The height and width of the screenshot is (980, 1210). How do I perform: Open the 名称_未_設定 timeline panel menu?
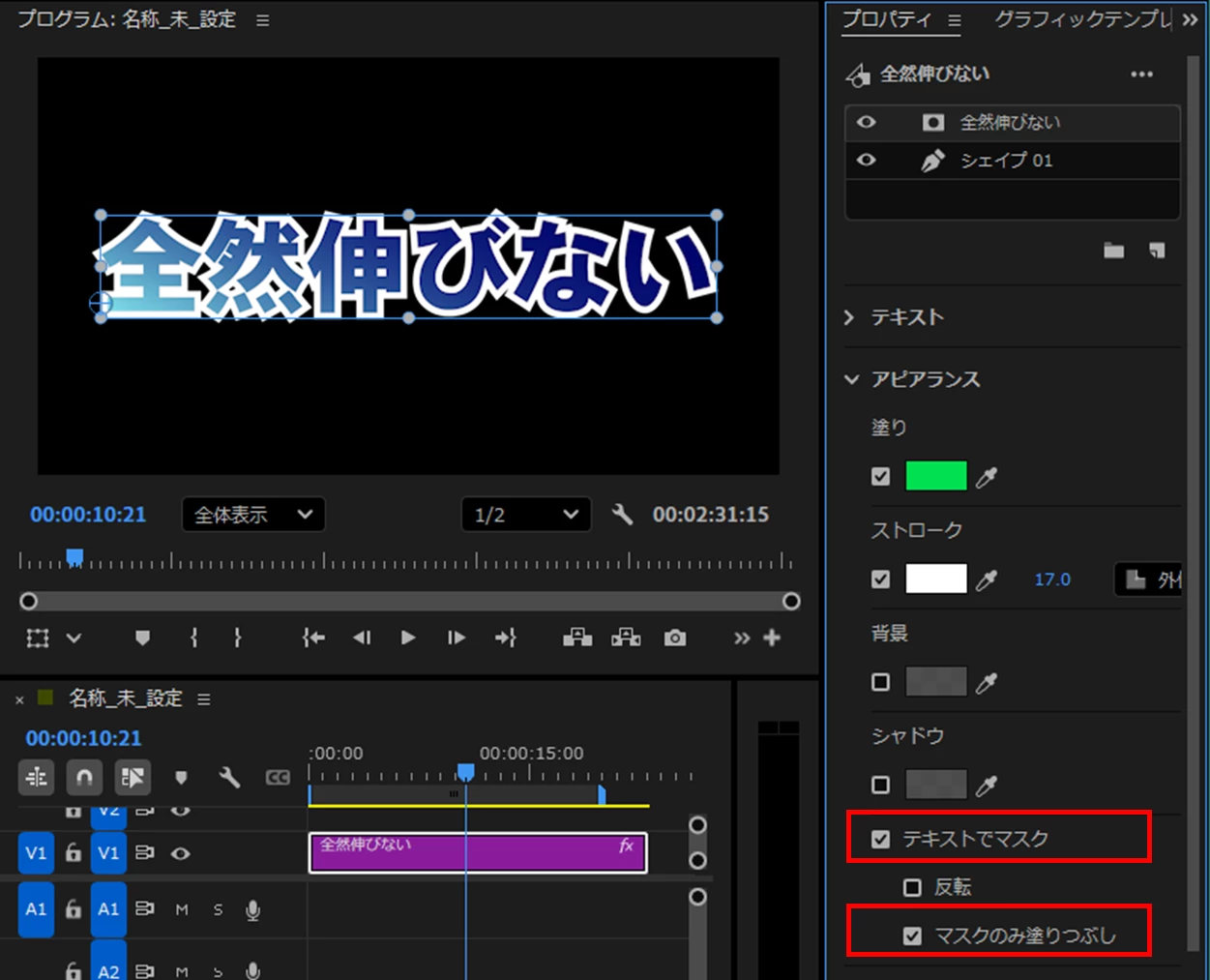[x=204, y=698]
